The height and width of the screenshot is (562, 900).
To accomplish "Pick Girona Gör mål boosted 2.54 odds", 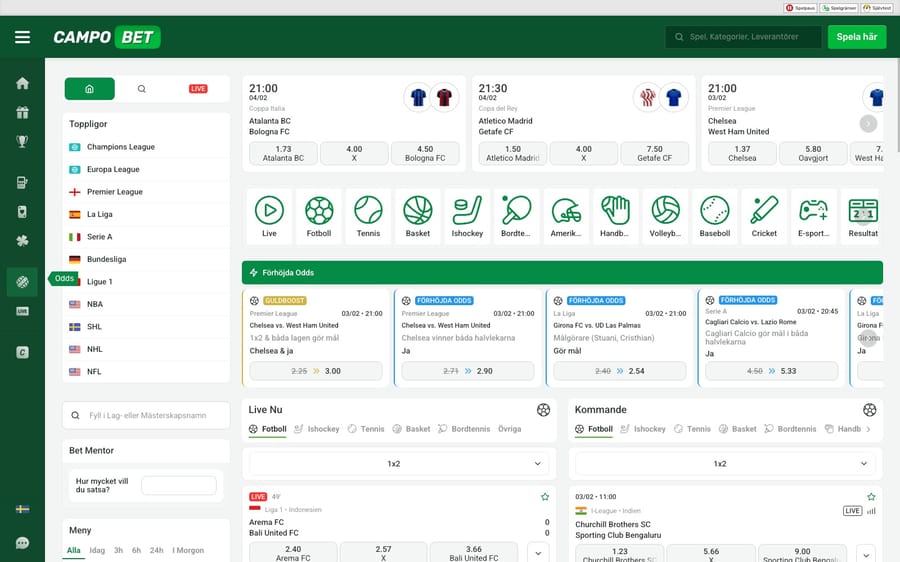I will coord(620,371).
